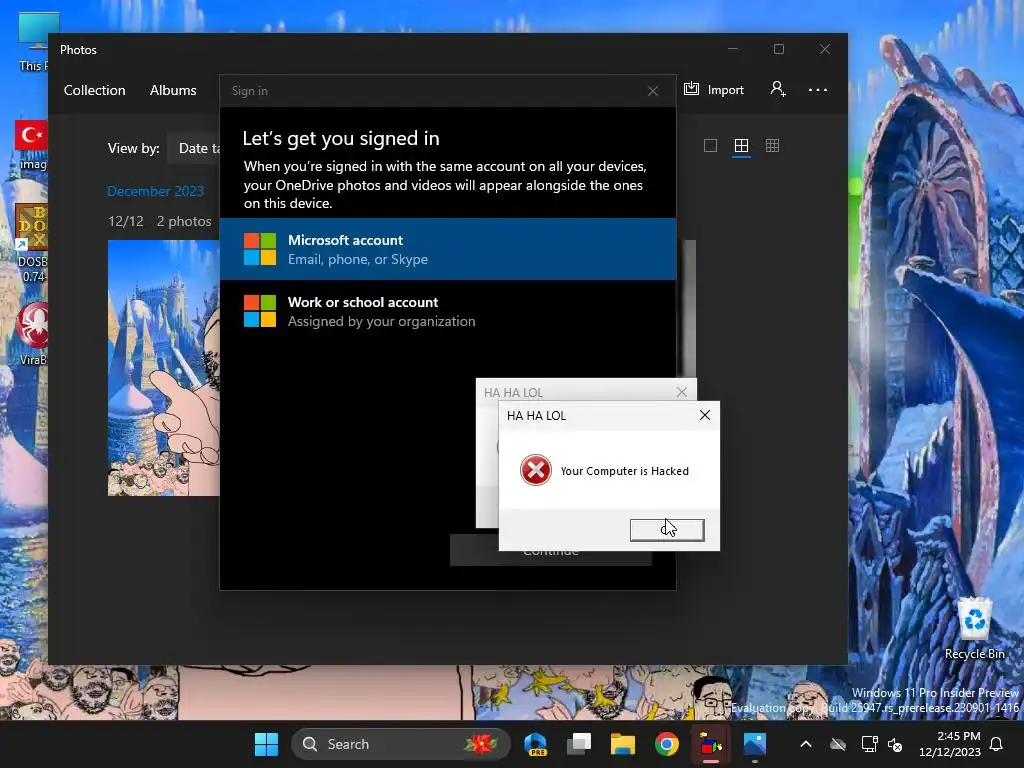Select the red spider ViraBot desktop icon
The image size is (1024, 768).
coord(32,333)
